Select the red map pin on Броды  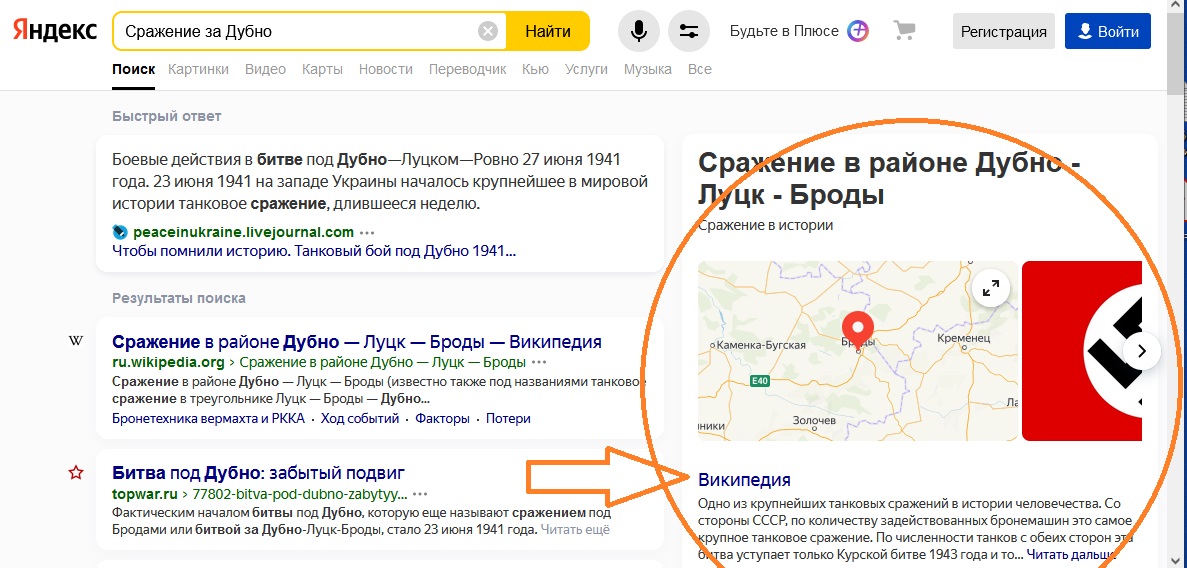tap(858, 329)
